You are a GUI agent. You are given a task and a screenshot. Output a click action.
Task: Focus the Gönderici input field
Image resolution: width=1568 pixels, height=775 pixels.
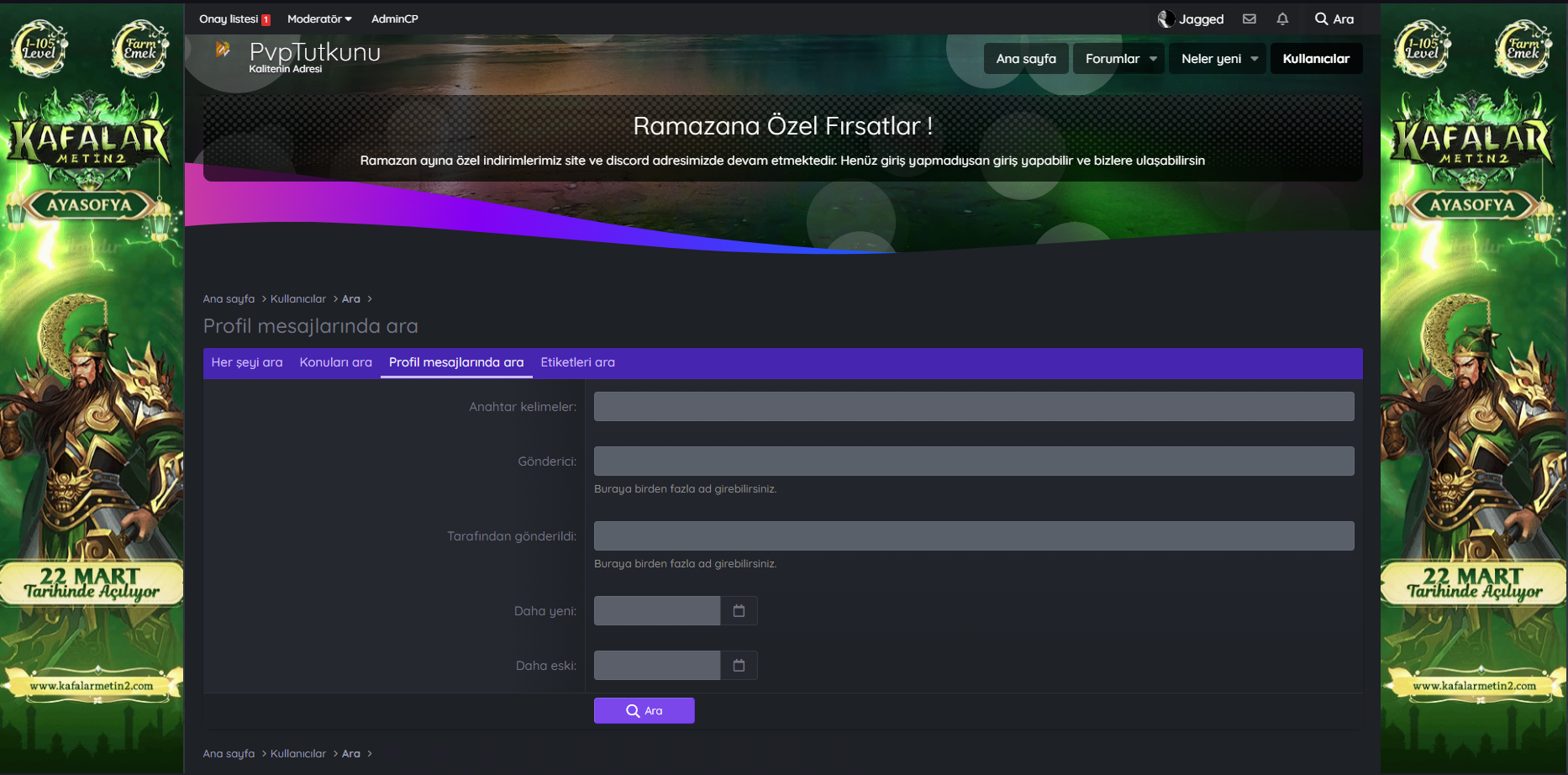point(974,461)
